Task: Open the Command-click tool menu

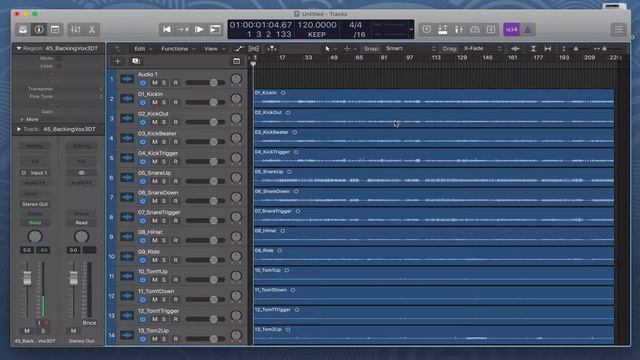Action: (x=350, y=49)
